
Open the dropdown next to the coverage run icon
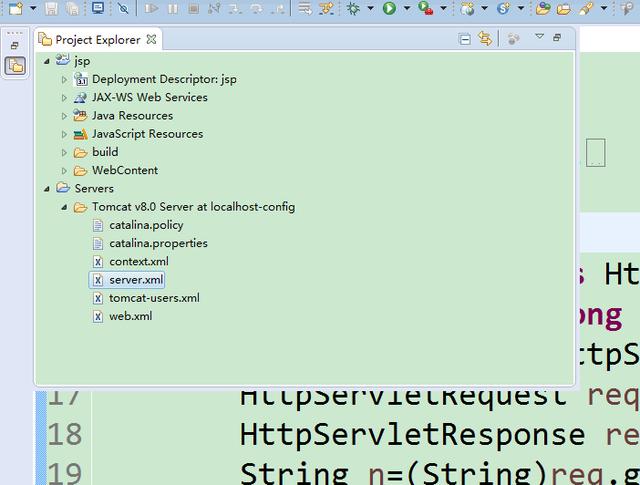tap(443, 8)
